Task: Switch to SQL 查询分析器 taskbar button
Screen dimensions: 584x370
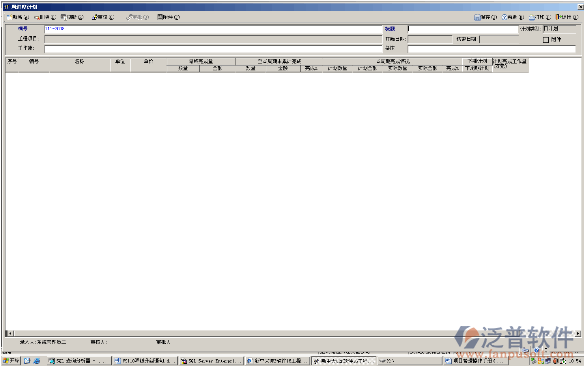Action: 79,361
